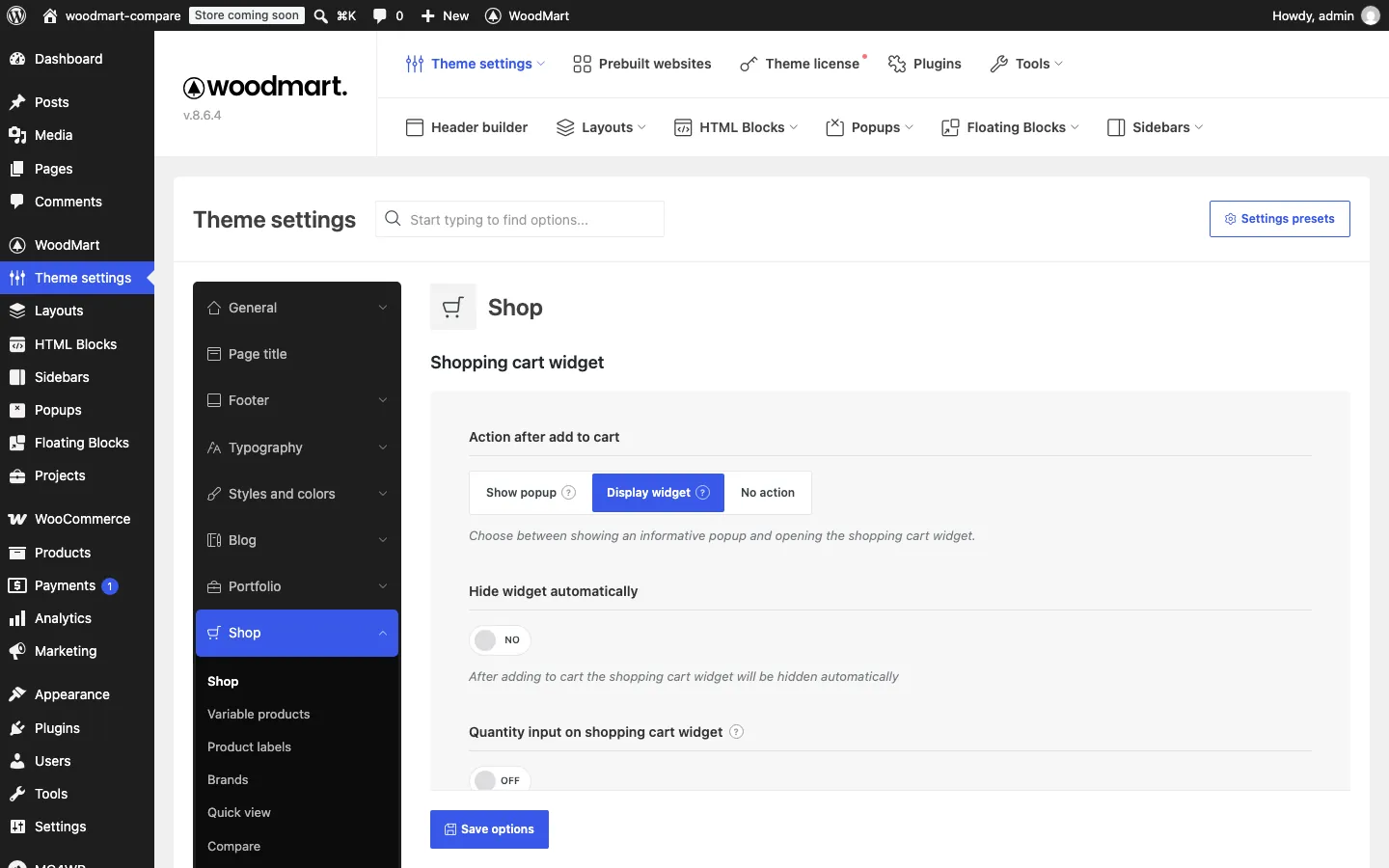Open the Dashboard icon in sidebar
1389x868 pixels.
point(17,59)
